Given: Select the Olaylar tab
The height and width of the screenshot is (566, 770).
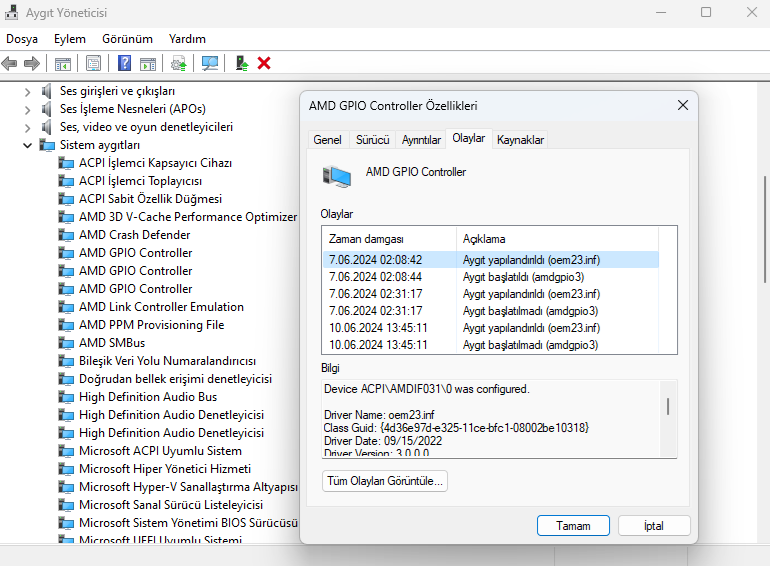Looking at the screenshot, I should click(468, 138).
